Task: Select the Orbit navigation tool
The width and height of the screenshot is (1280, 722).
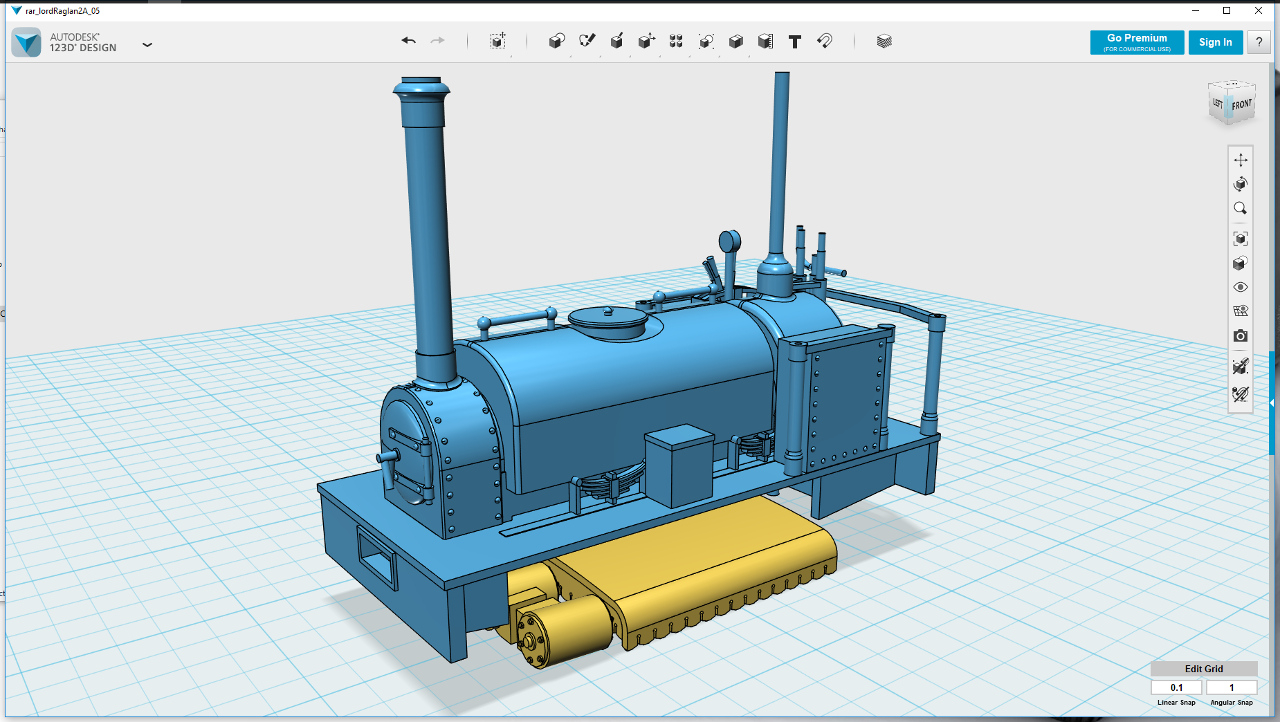Action: pyautogui.click(x=1240, y=184)
